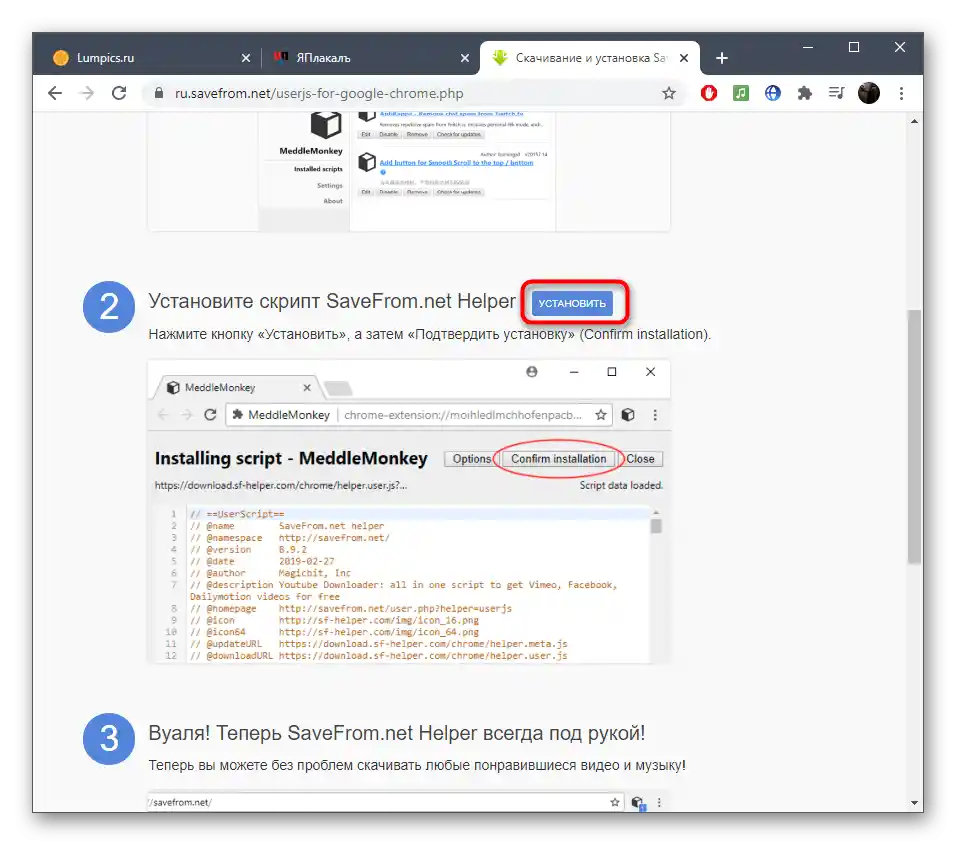The width and height of the screenshot is (956, 845).
Task: Click the vertical scrollbar thumb
Action: (x=914, y=437)
